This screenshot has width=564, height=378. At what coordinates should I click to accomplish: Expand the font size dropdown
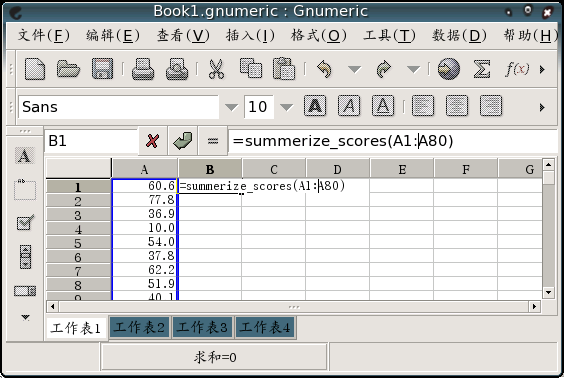coord(286,107)
